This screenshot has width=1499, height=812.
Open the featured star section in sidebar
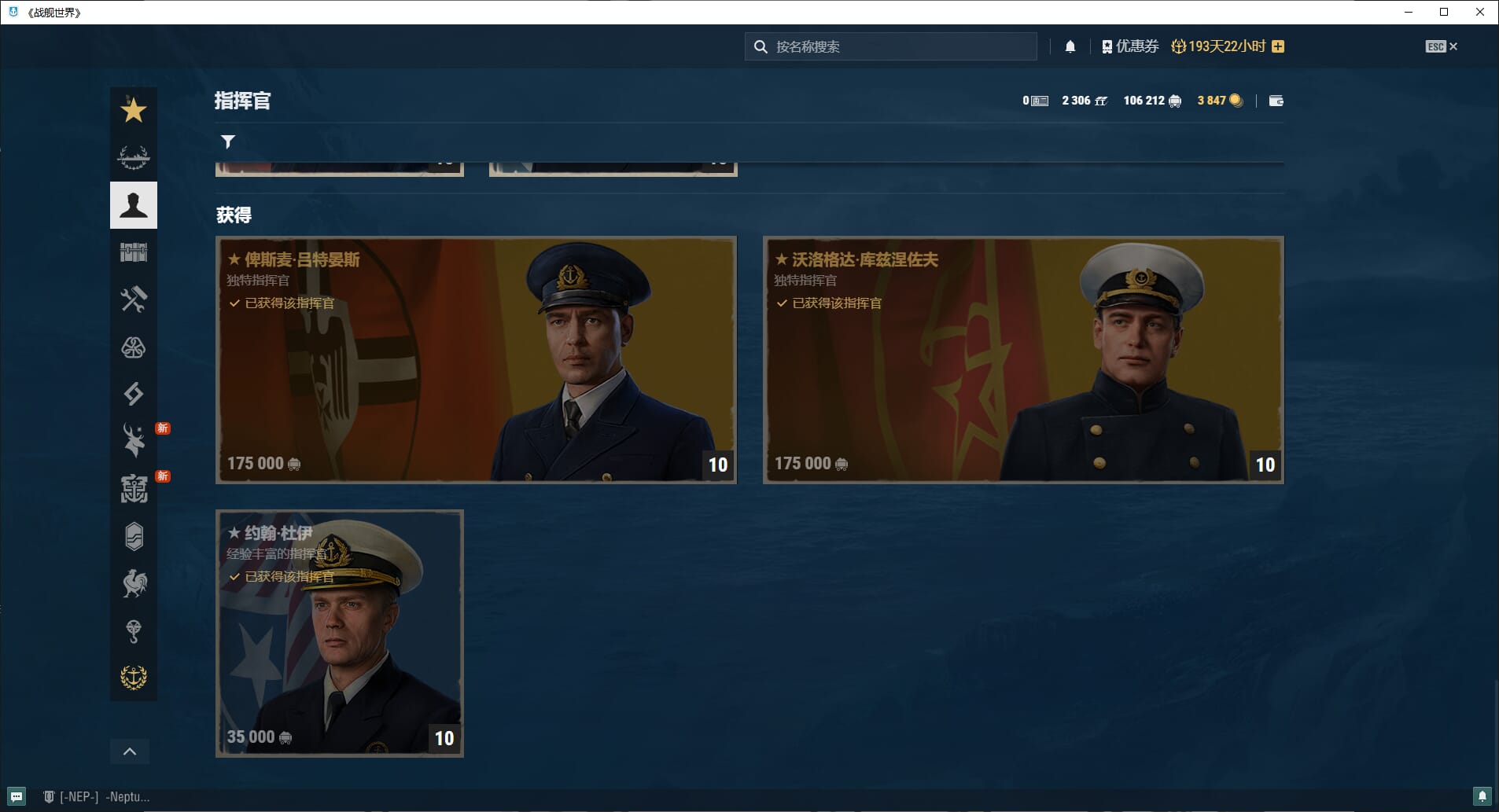pyautogui.click(x=133, y=110)
